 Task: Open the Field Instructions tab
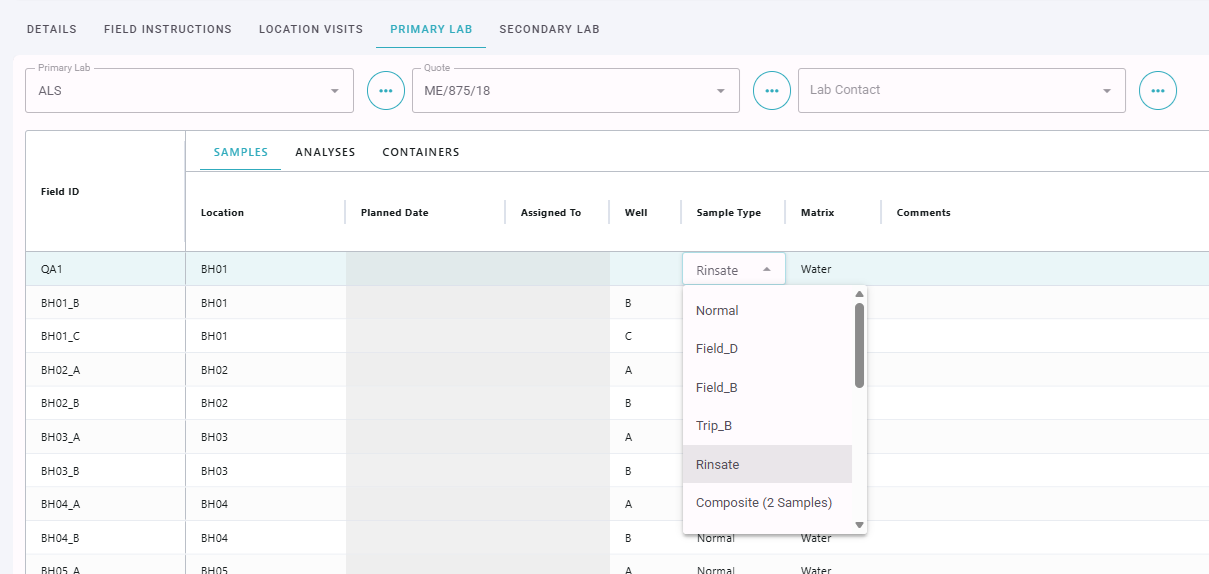click(x=168, y=29)
